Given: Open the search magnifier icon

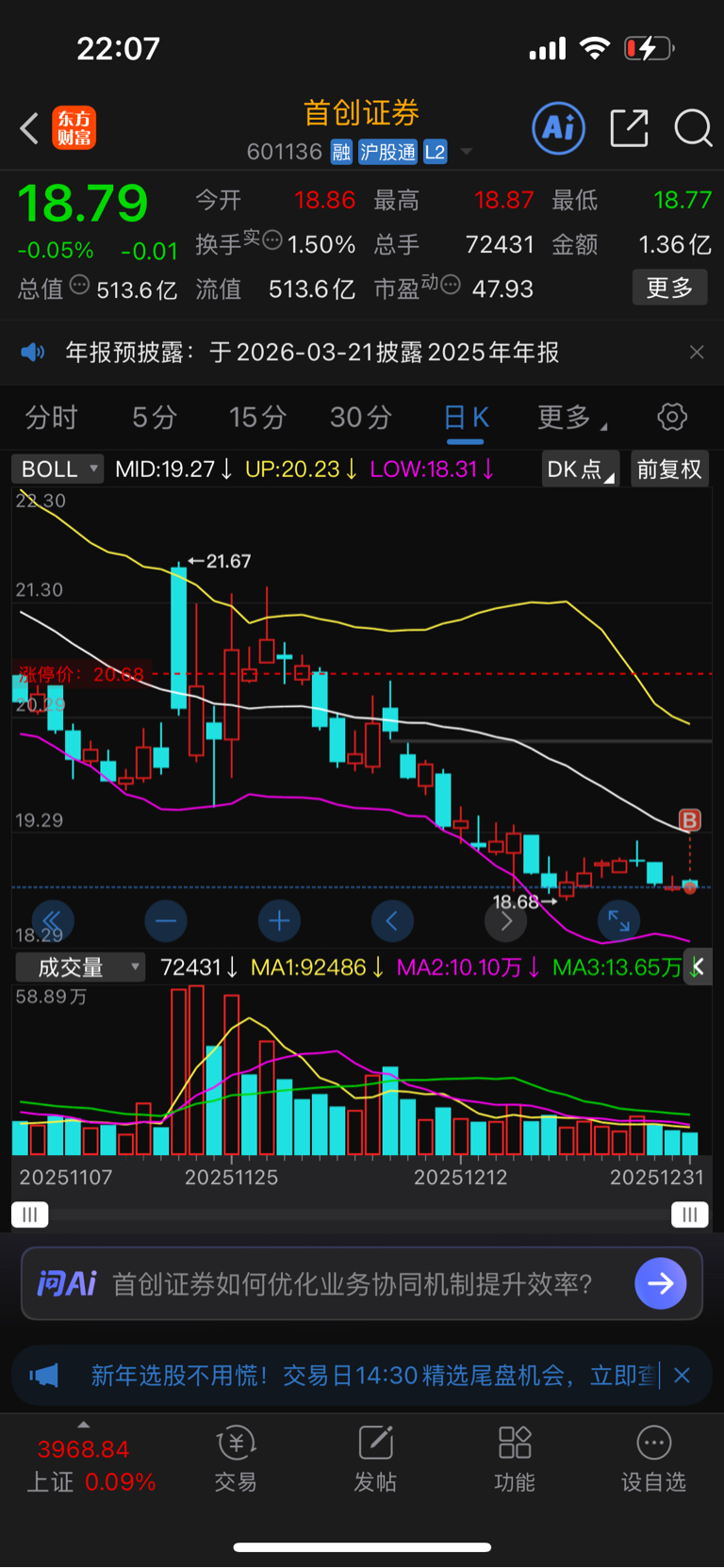Looking at the screenshot, I should click(x=693, y=128).
